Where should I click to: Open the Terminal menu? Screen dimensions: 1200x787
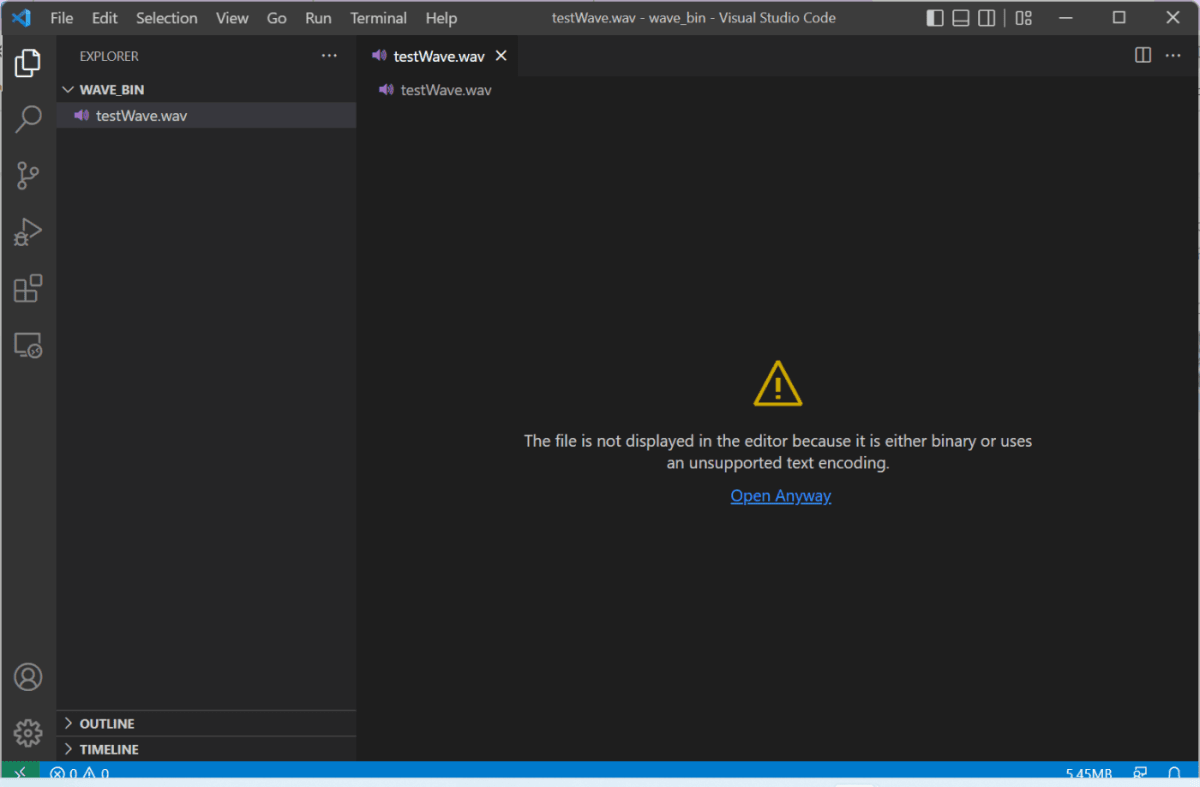tap(378, 18)
